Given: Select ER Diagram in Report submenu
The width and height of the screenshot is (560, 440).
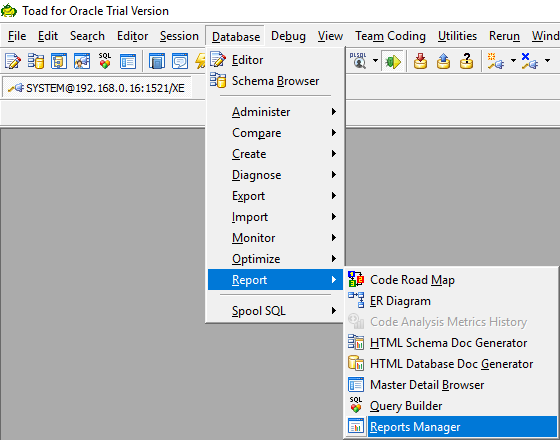Looking at the screenshot, I should pyautogui.click(x=451, y=301).
